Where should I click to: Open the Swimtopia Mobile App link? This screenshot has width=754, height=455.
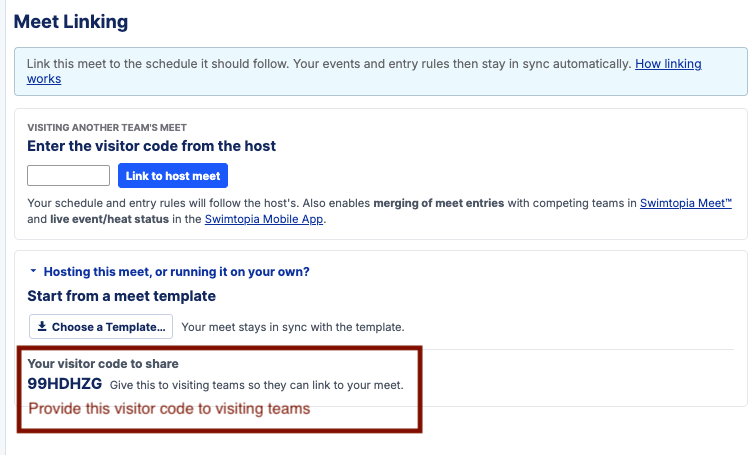tap(264, 219)
